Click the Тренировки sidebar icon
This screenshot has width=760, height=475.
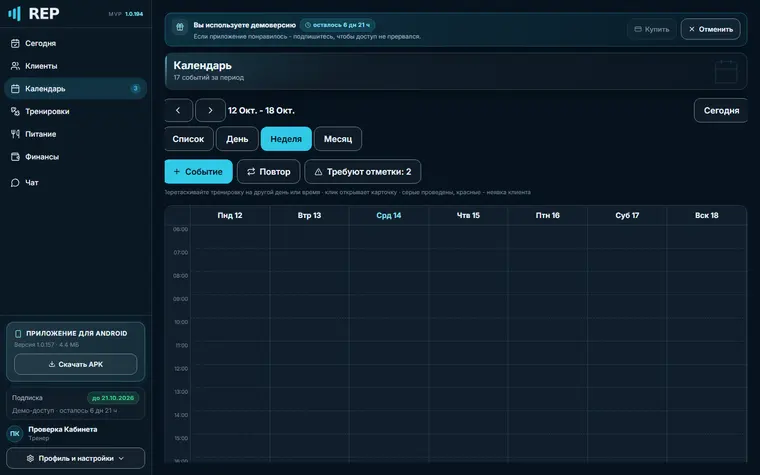tap(15, 111)
